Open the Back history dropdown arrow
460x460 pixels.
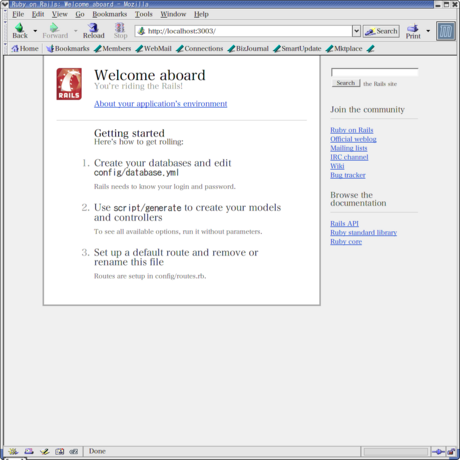coord(35,31)
